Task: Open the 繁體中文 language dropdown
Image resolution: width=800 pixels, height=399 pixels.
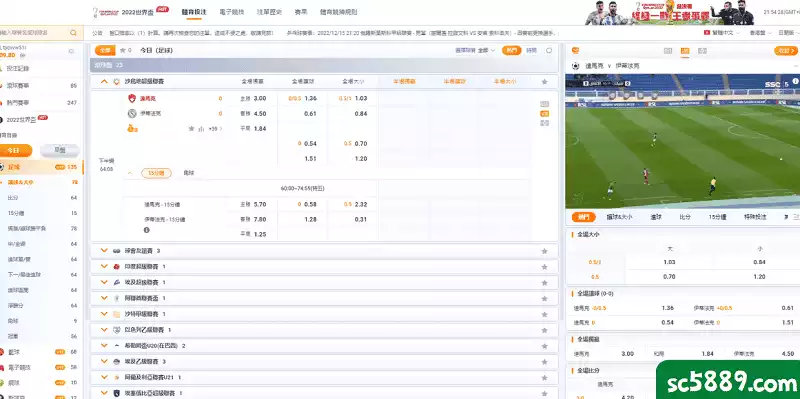Action: [x=721, y=32]
